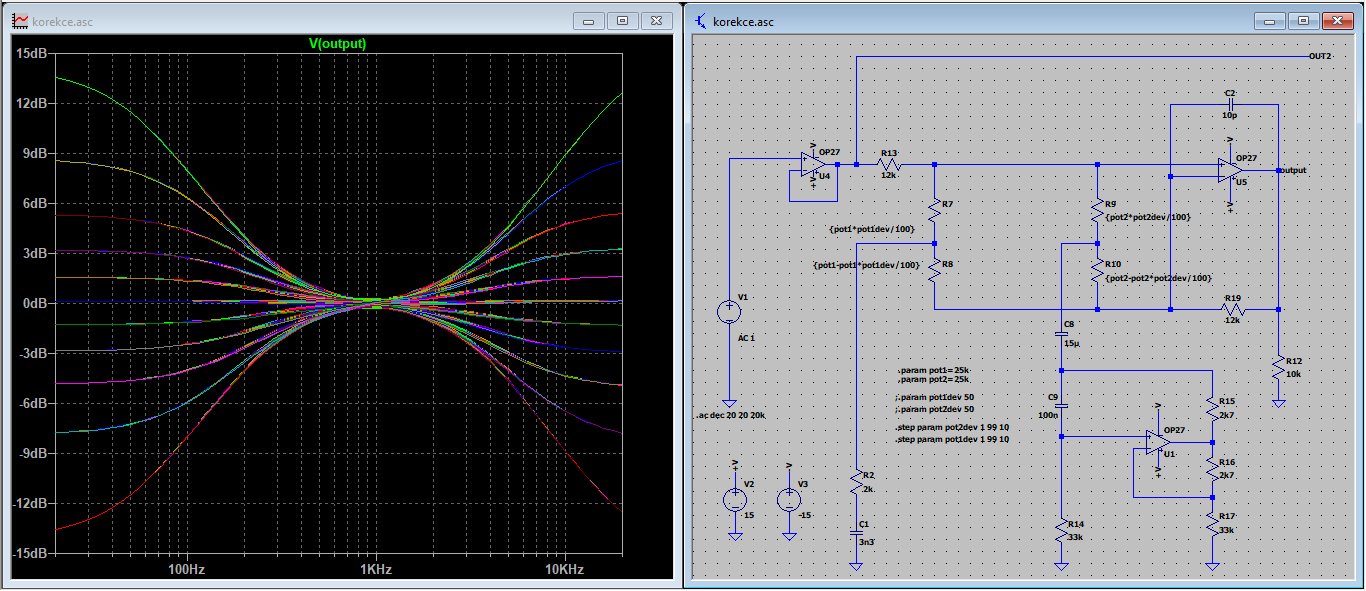1366x591 pixels.
Task: Click the 100Hz frequency axis label
Action: click(186, 569)
